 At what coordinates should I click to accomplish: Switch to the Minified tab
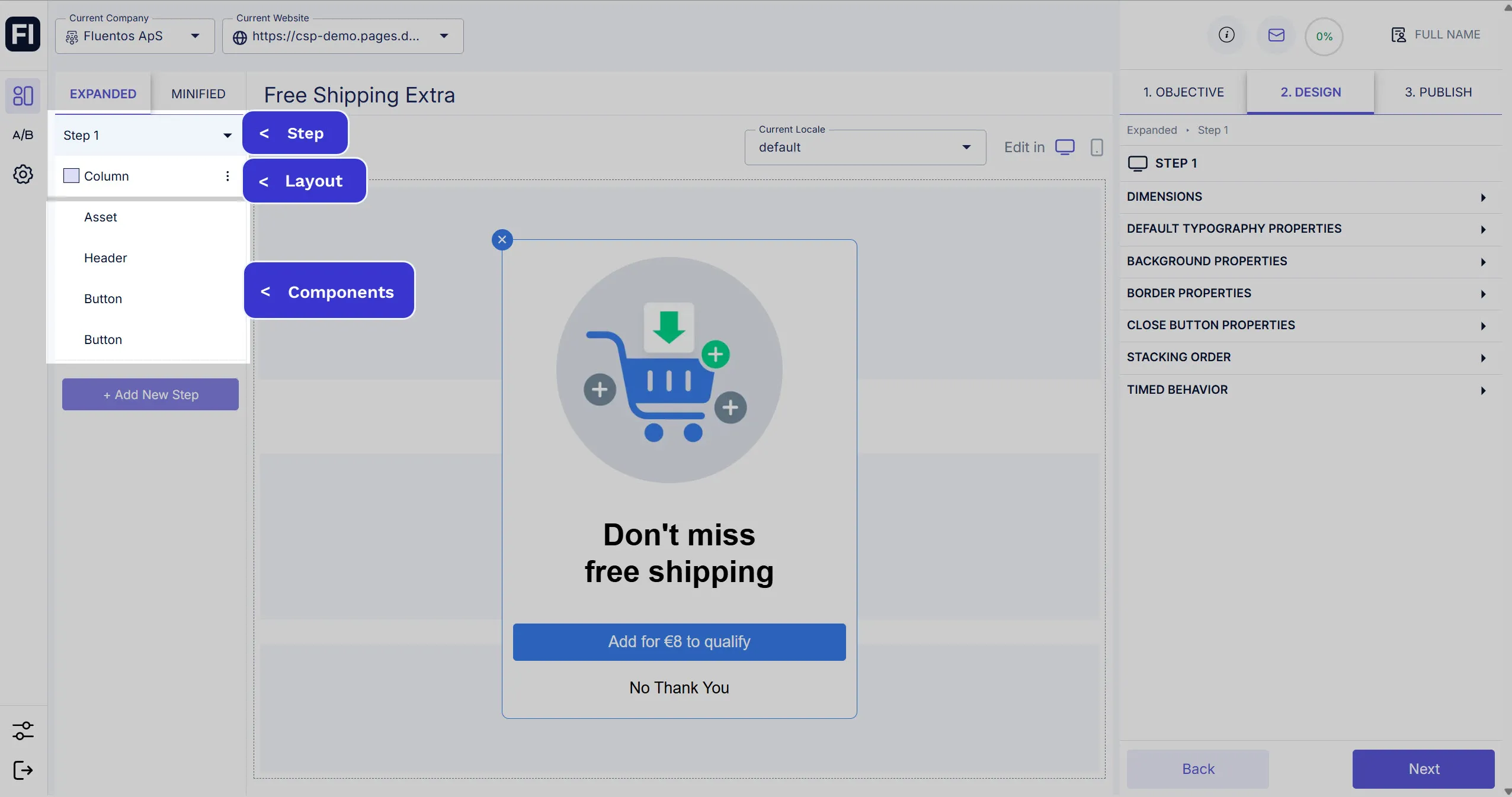pyautogui.click(x=198, y=94)
